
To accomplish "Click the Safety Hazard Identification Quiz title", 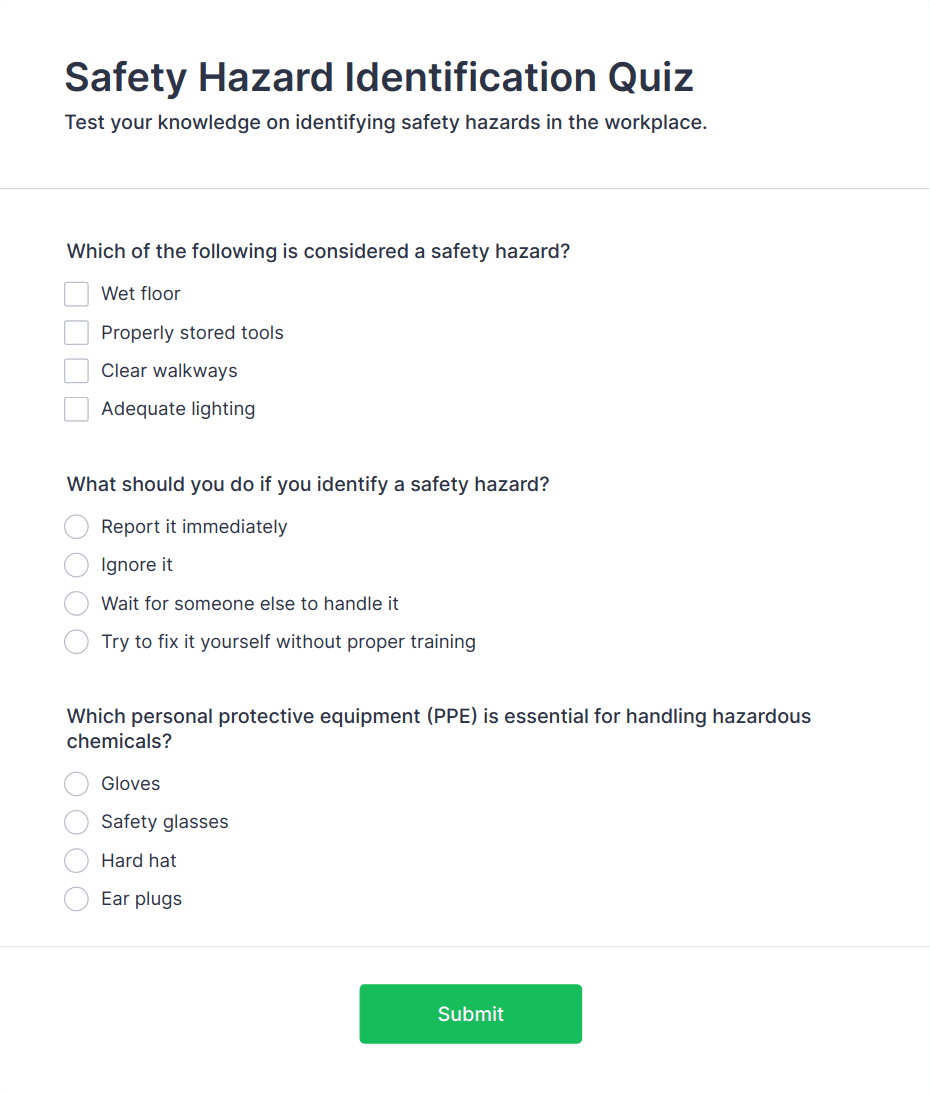I will click(379, 77).
